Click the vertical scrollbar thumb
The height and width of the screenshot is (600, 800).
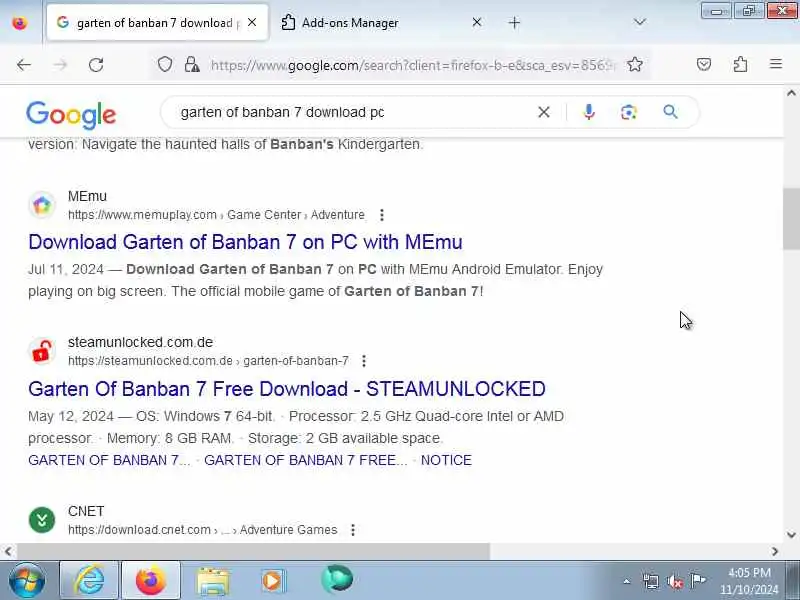click(791, 218)
